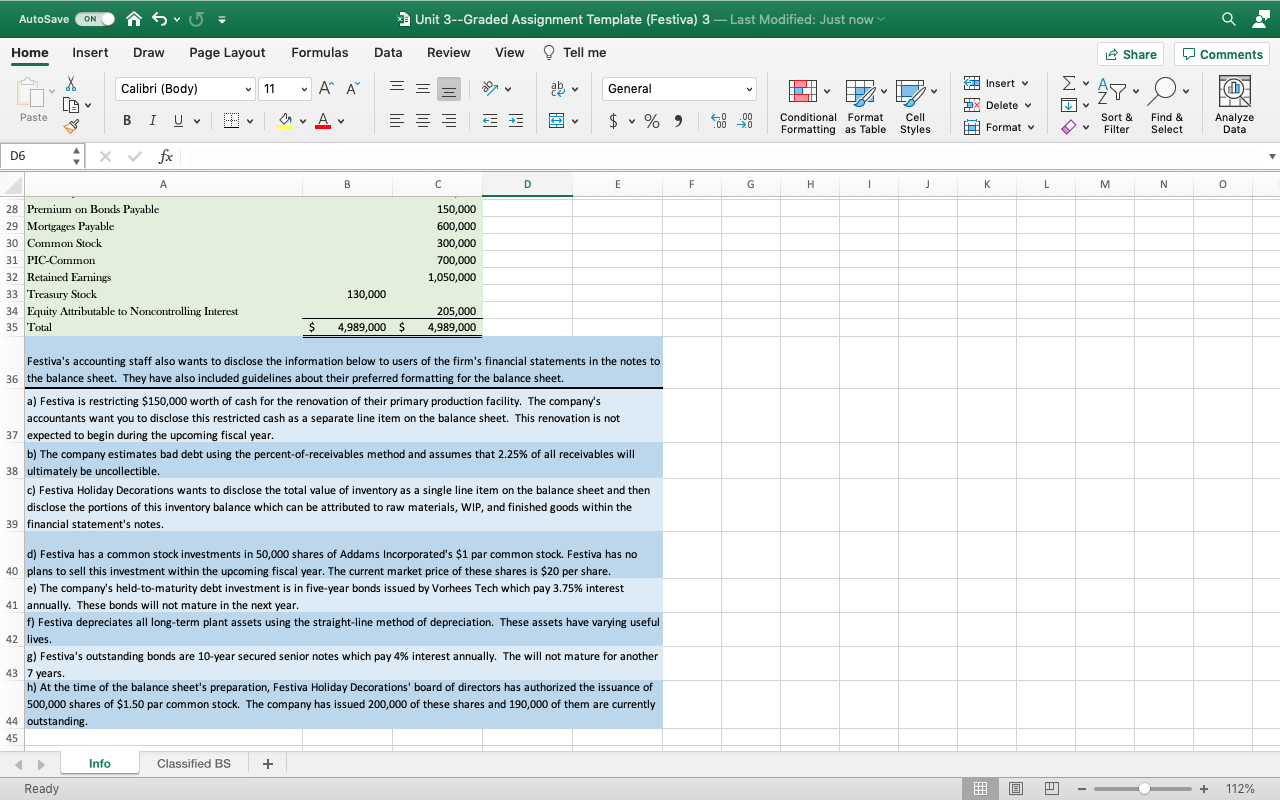Open Format as Table gallery
This screenshot has height=800, width=1280.
click(865, 107)
